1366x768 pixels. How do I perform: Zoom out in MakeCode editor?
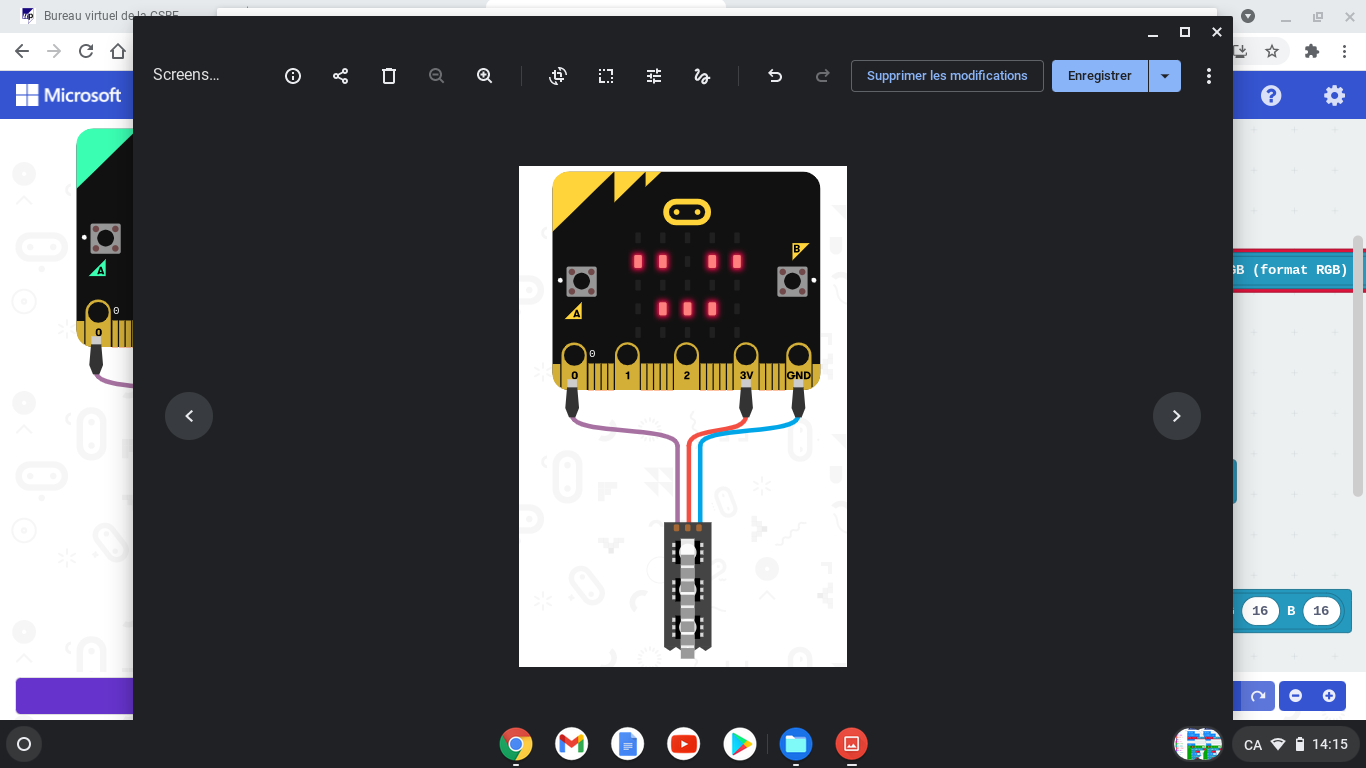tap(1296, 696)
